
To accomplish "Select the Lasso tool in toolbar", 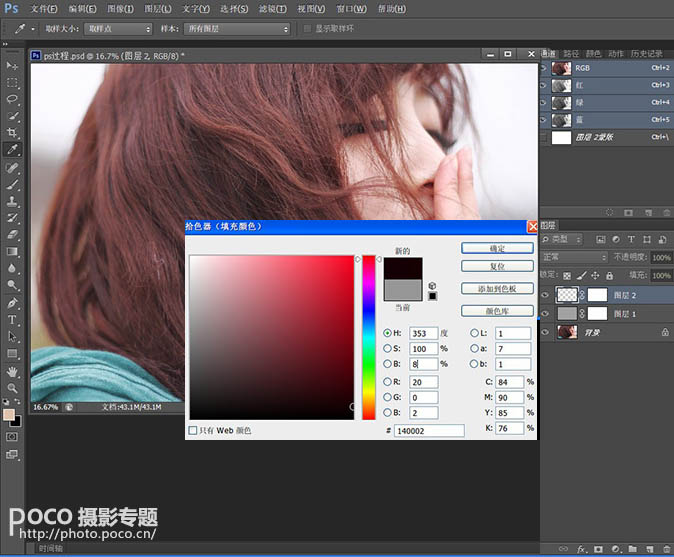I will coord(13,99).
